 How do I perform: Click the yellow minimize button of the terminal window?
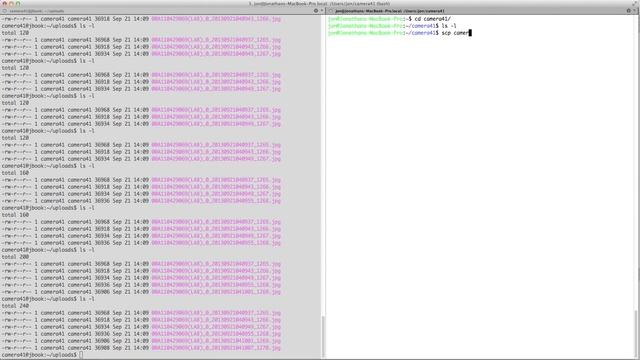click(x=11, y=4)
